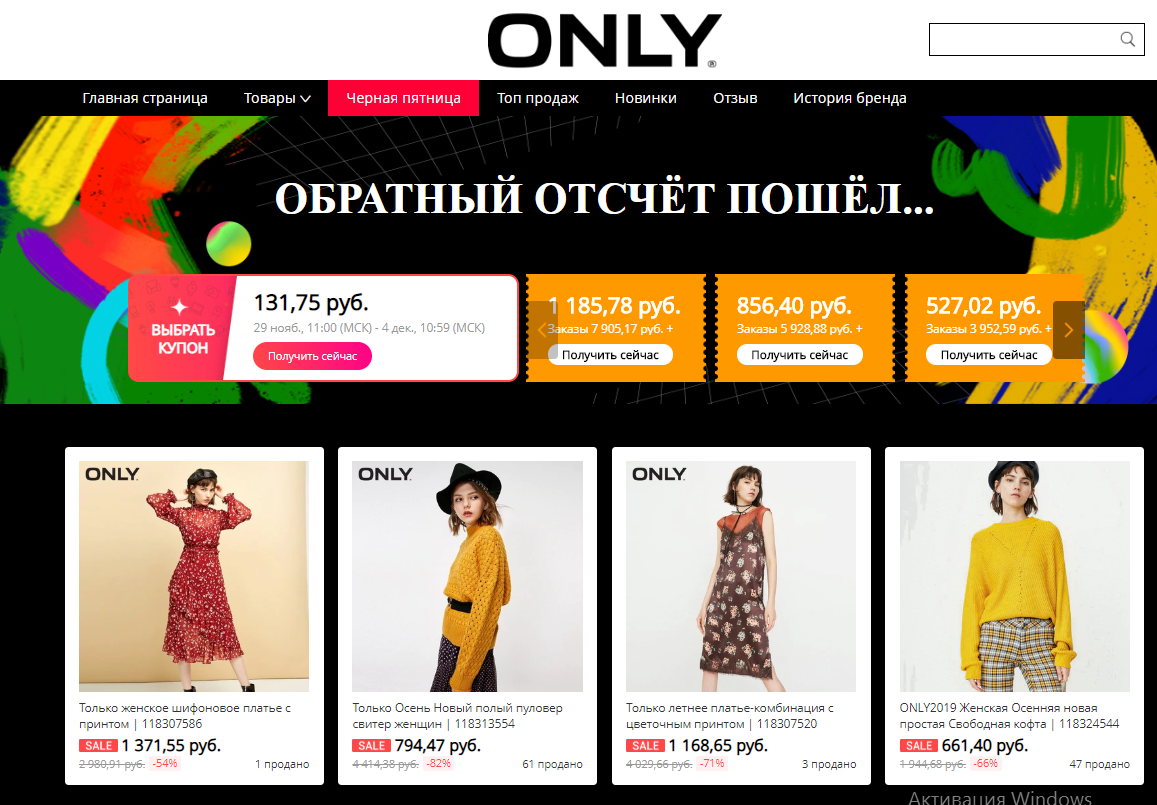
Task: Click SALE badge on red chiffon dress
Action: [98, 745]
